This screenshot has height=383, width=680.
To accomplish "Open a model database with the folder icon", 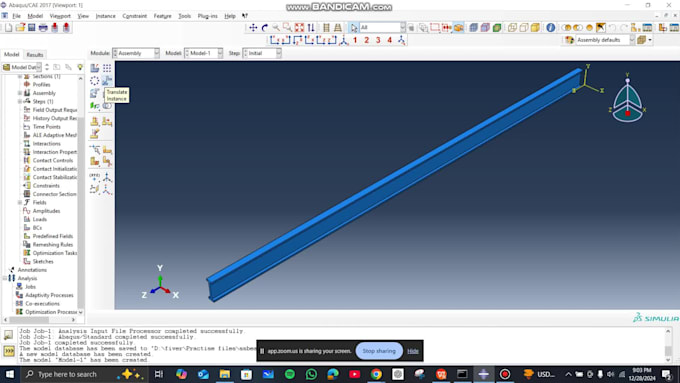I will pos(20,28).
